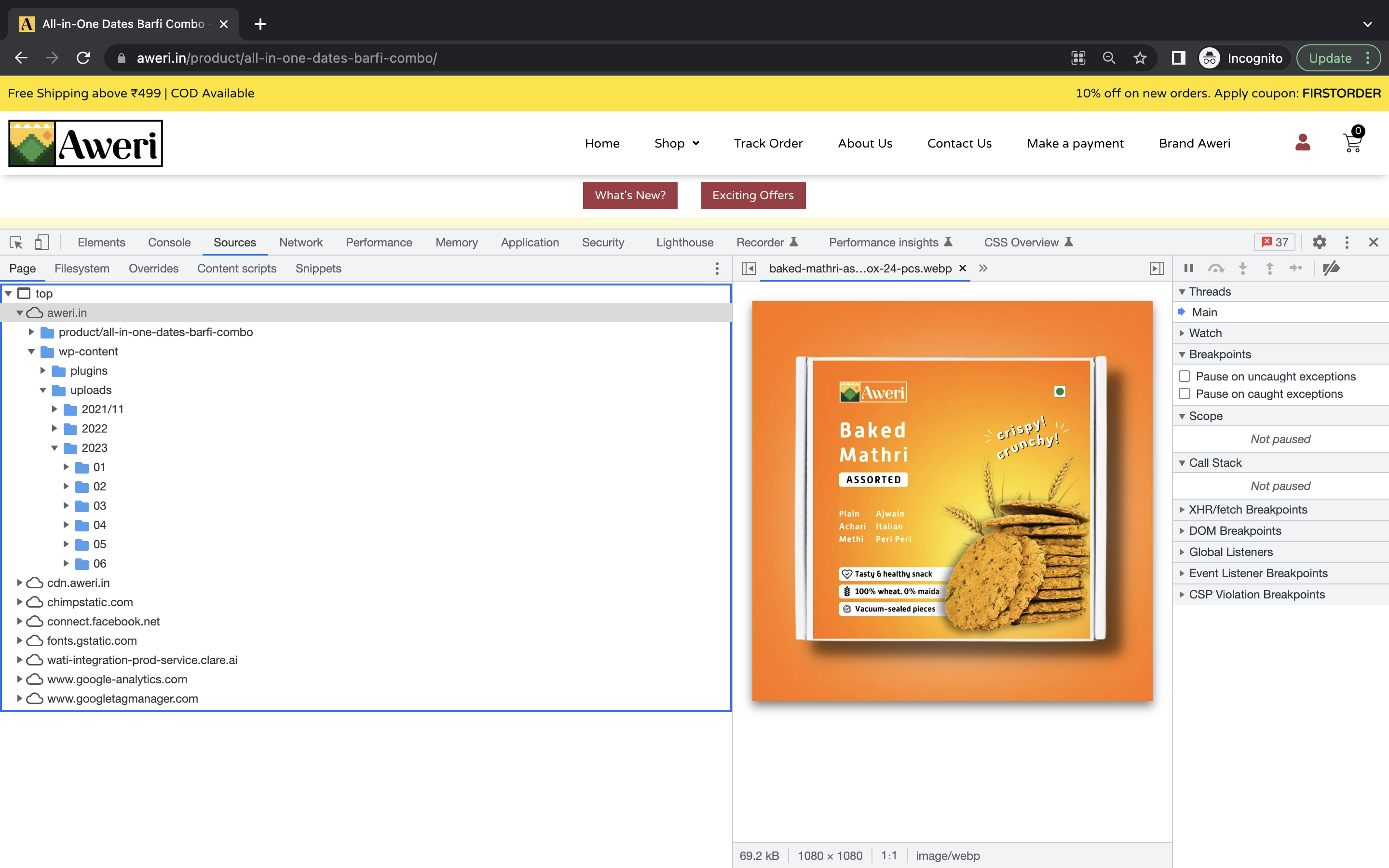Click the 37 errors badge

point(1275,242)
